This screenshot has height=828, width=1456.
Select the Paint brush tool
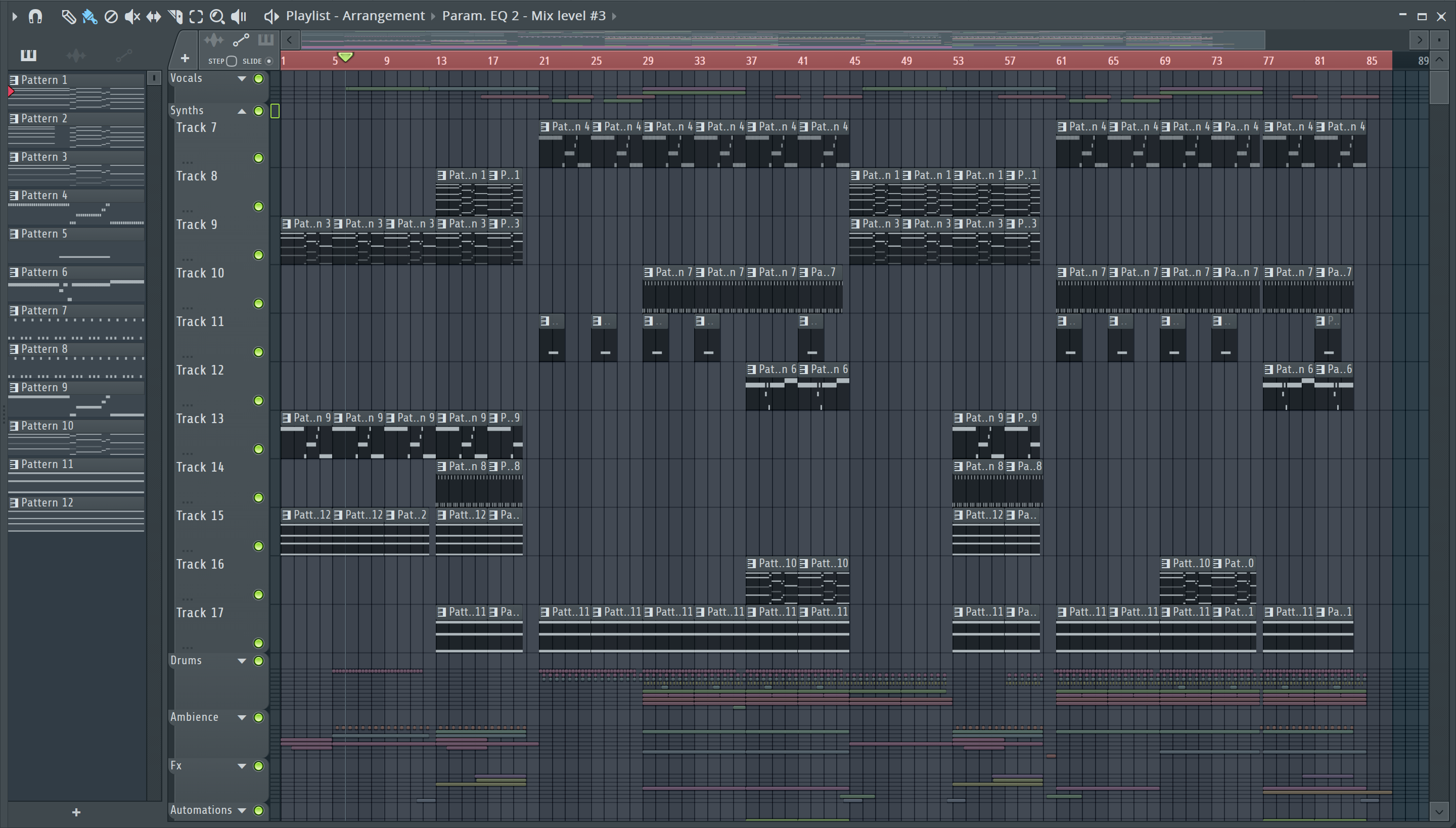tap(89, 17)
